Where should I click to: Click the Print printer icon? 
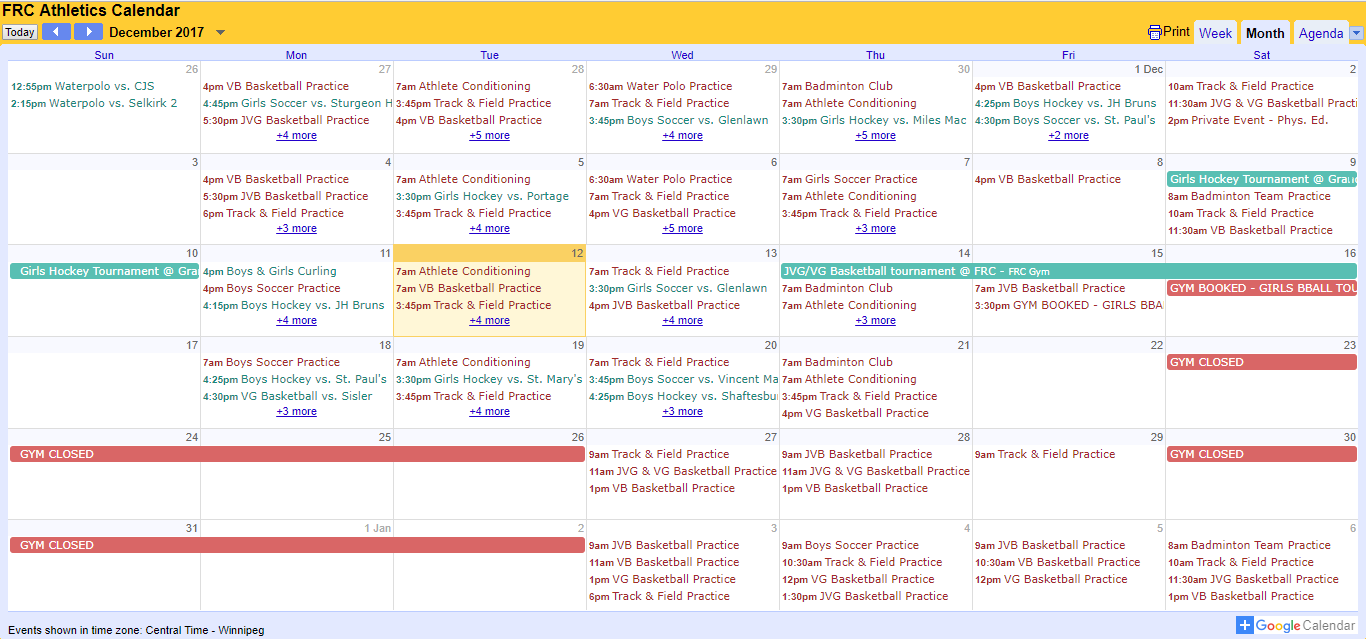pos(1155,32)
